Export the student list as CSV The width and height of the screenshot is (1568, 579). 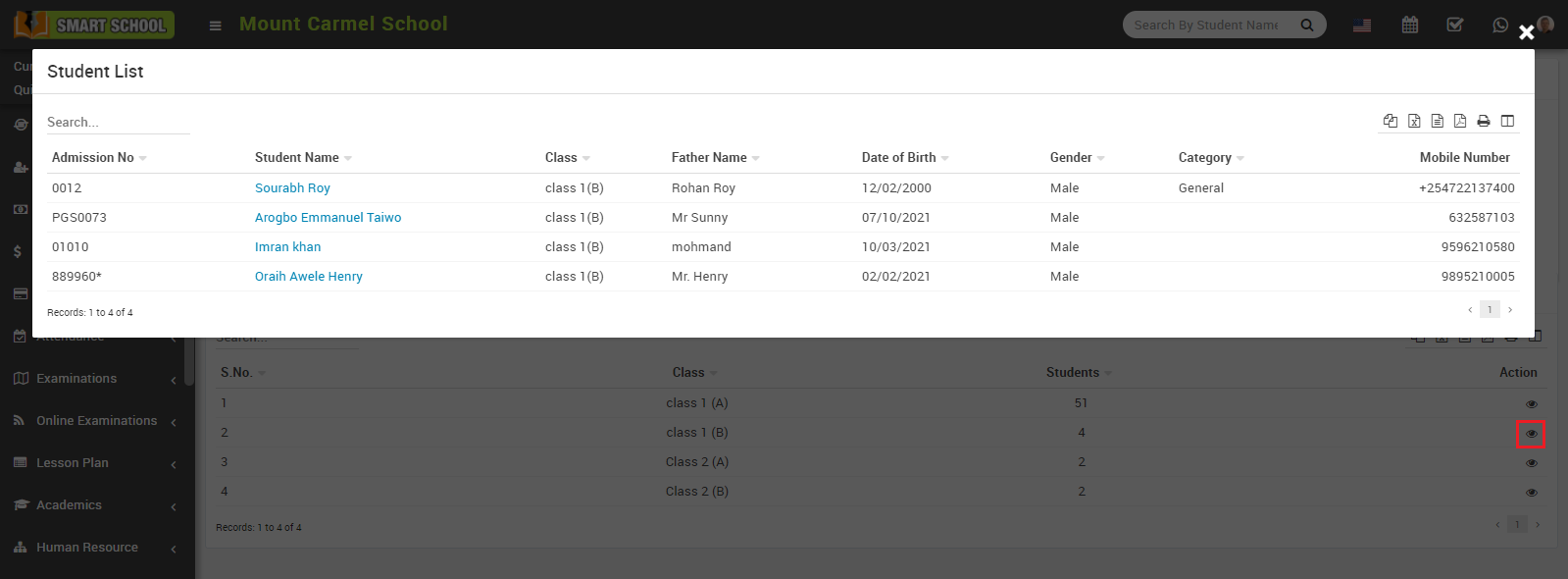pos(1437,121)
